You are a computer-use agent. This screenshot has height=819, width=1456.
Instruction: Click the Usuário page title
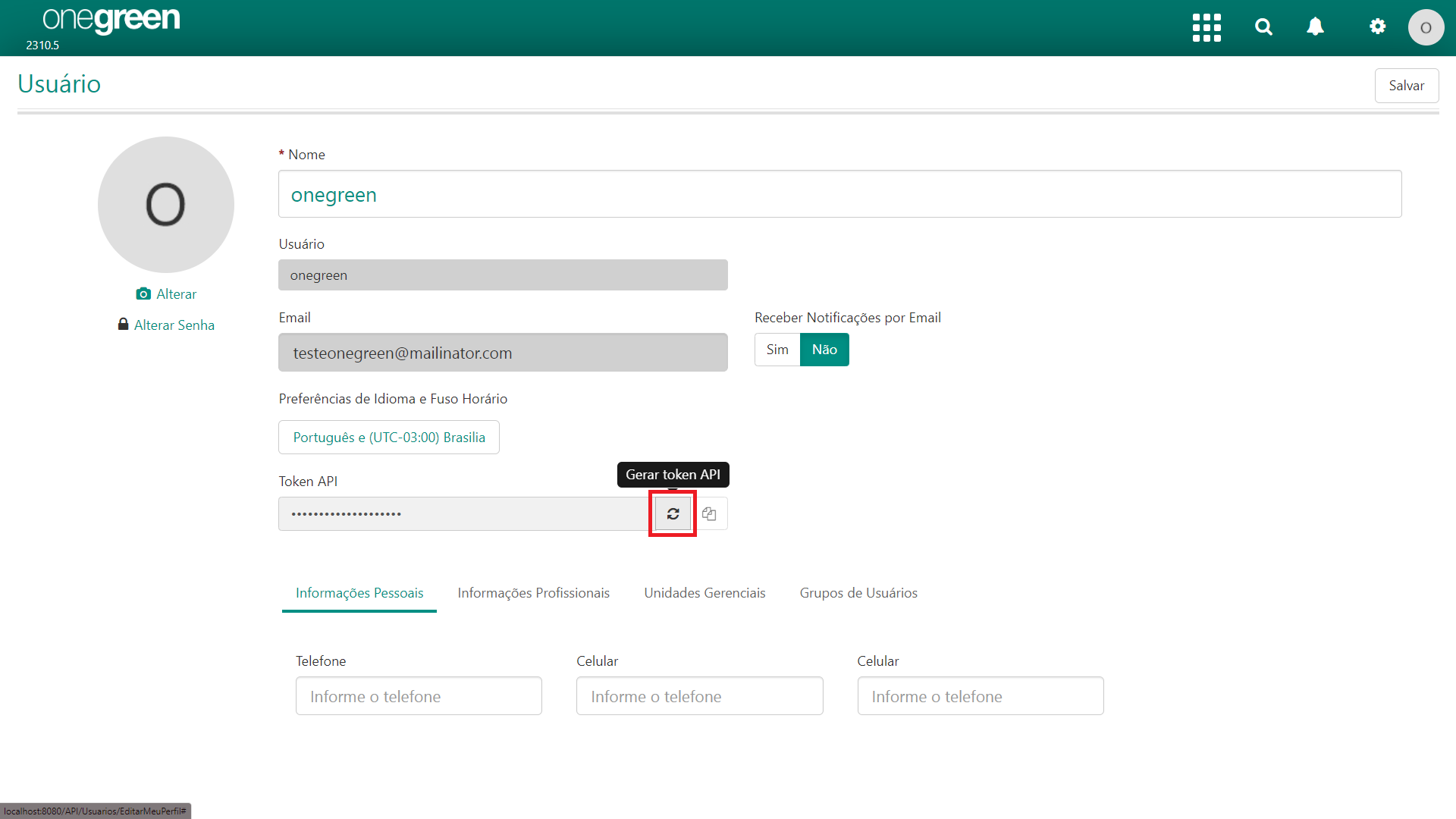coord(59,83)
